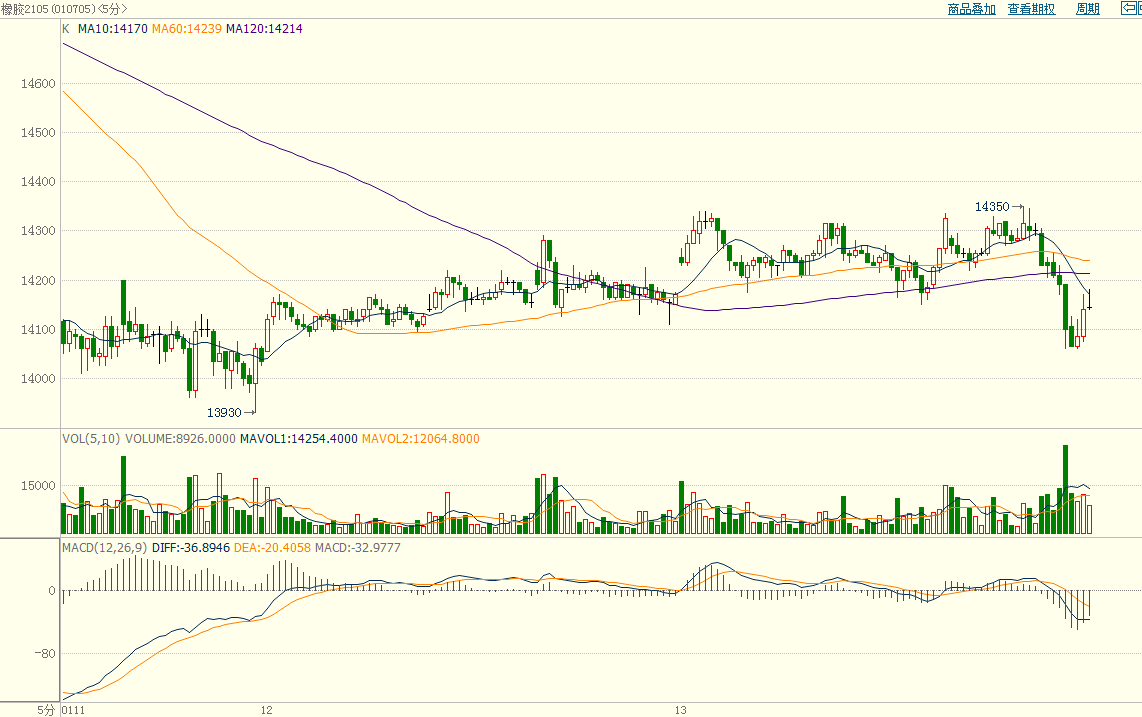1142x717 pixels.
Task: Click the orange MAVOL2:12064.8000 label
Action: 420,438
